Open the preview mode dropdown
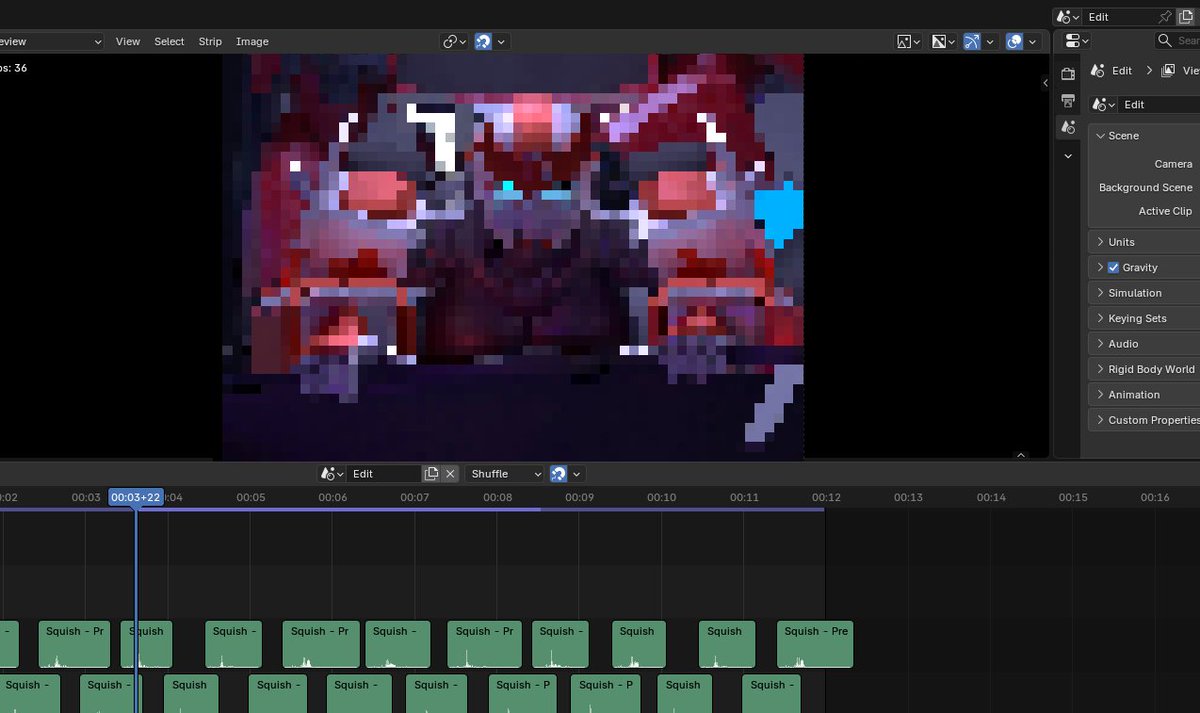 click(52, 42)
